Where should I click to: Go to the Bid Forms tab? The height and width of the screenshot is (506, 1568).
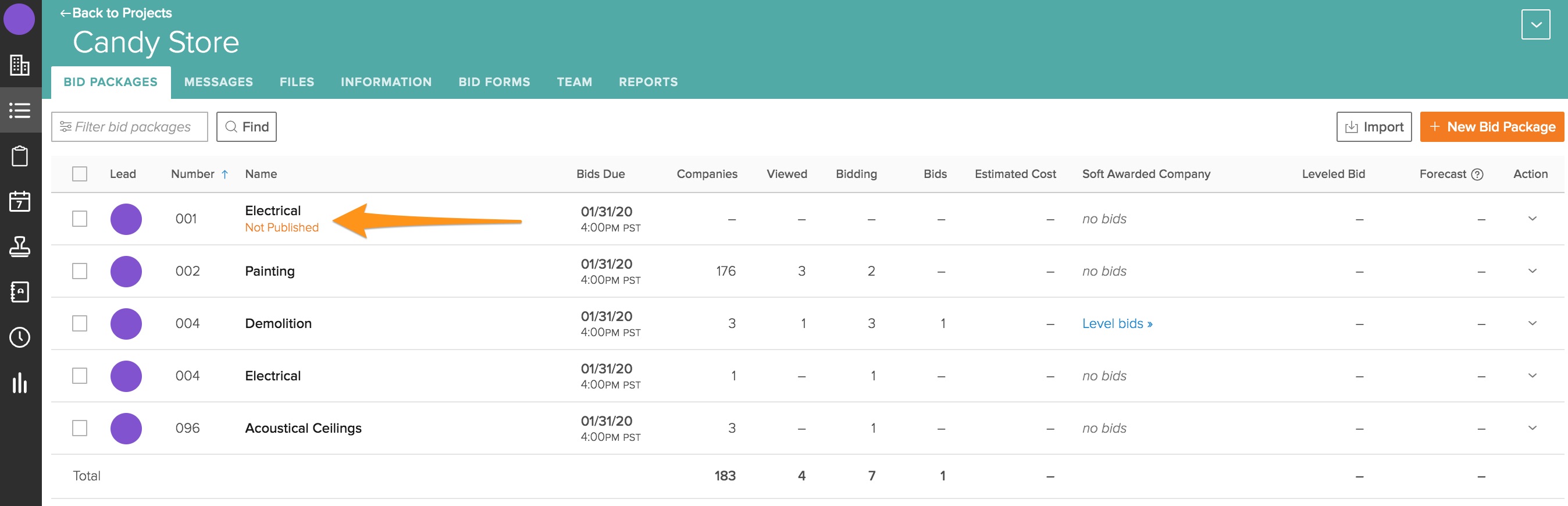pos(494,82)
